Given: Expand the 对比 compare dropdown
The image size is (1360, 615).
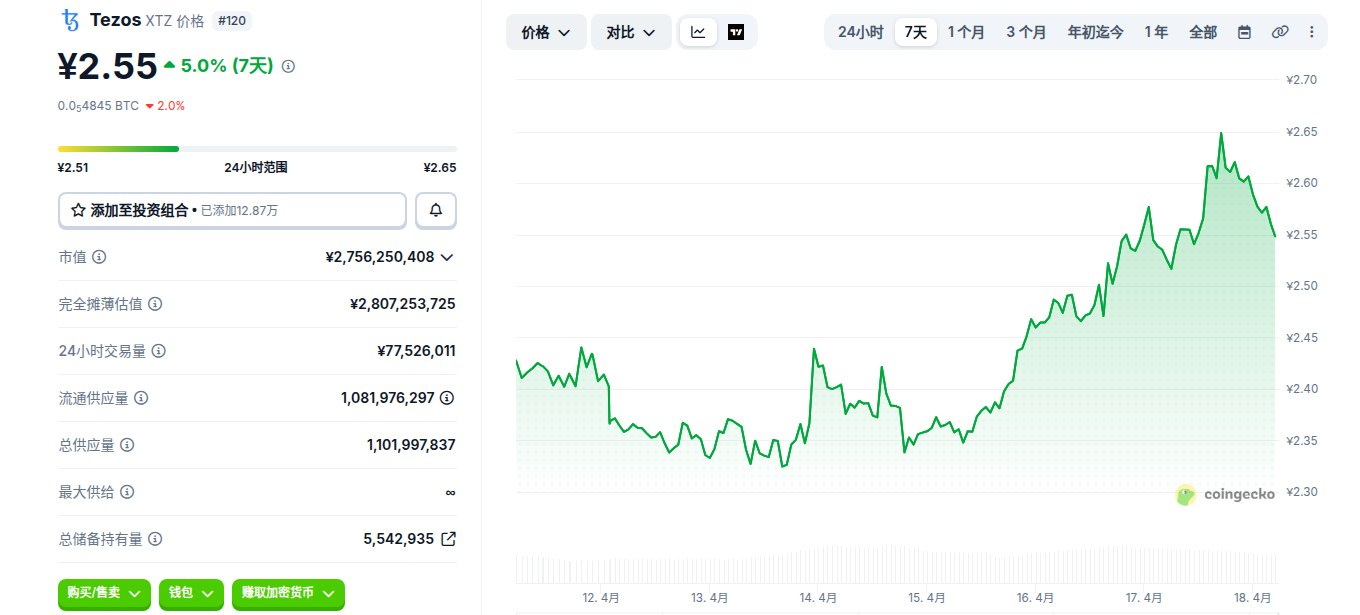Looking at the screenshot, I should point(631,33).
